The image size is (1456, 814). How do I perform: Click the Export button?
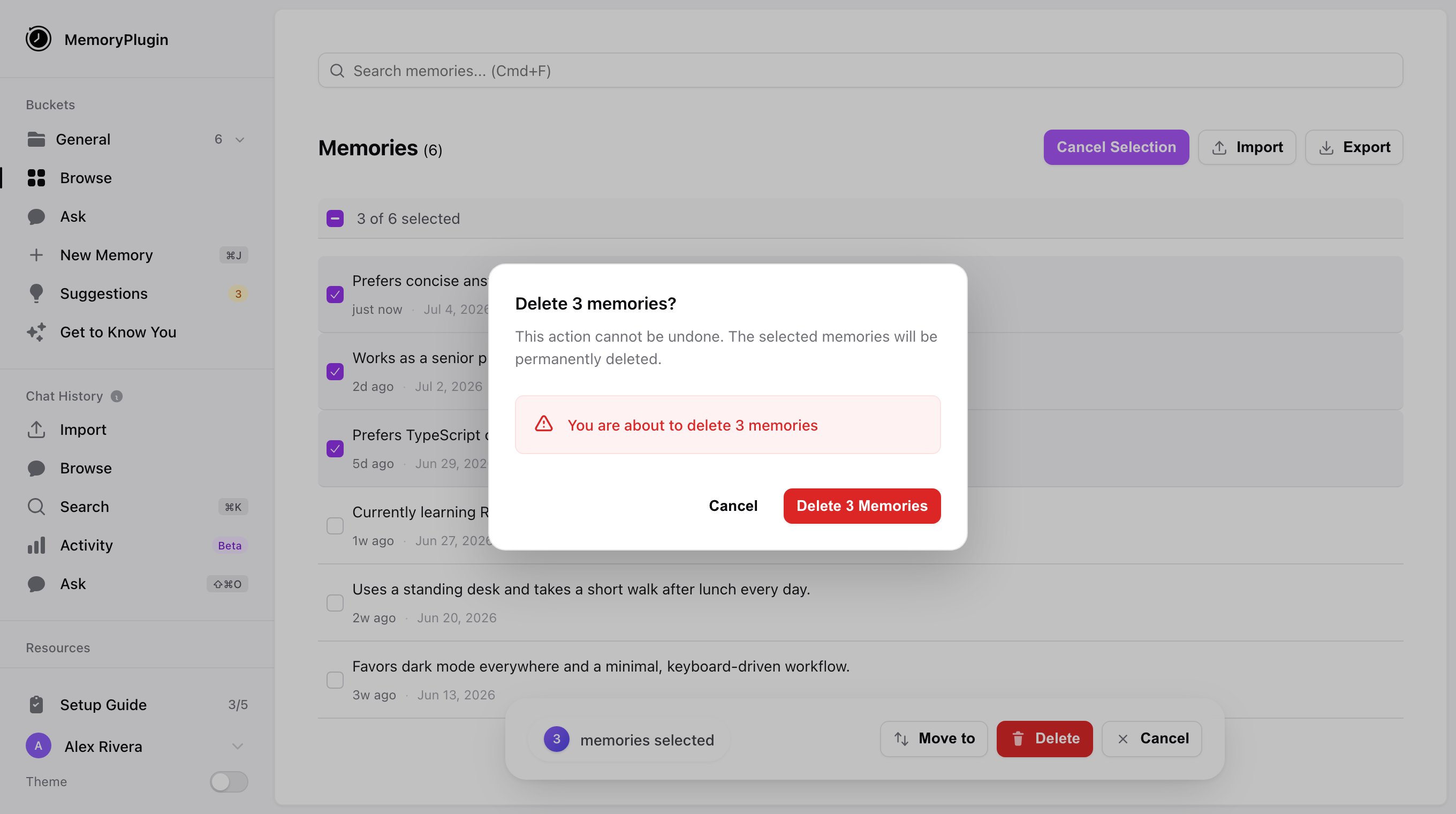(x=1354, y=147)
